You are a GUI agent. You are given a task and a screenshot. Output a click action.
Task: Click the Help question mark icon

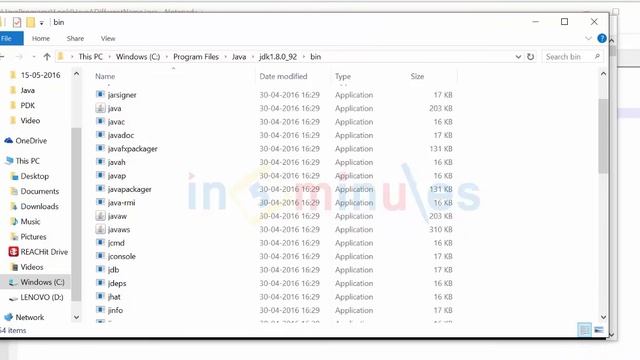(x=602, y=38)
